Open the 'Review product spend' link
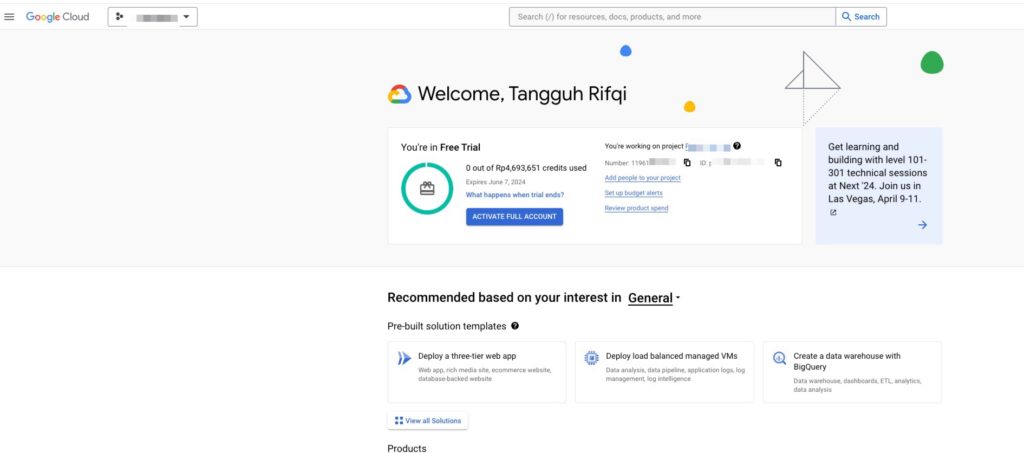This screenshot has width=1024, height=453. click(636, 208)
